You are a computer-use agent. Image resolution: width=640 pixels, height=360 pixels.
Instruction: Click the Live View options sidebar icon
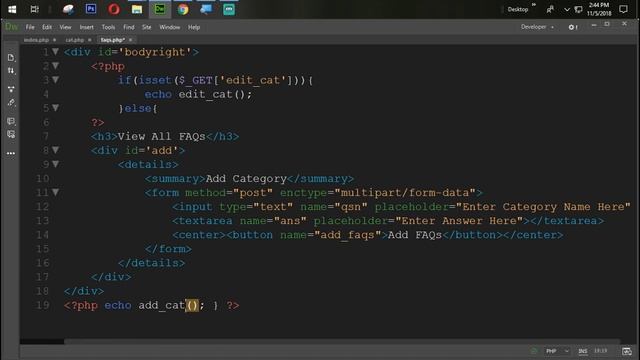tap(11, 89)
